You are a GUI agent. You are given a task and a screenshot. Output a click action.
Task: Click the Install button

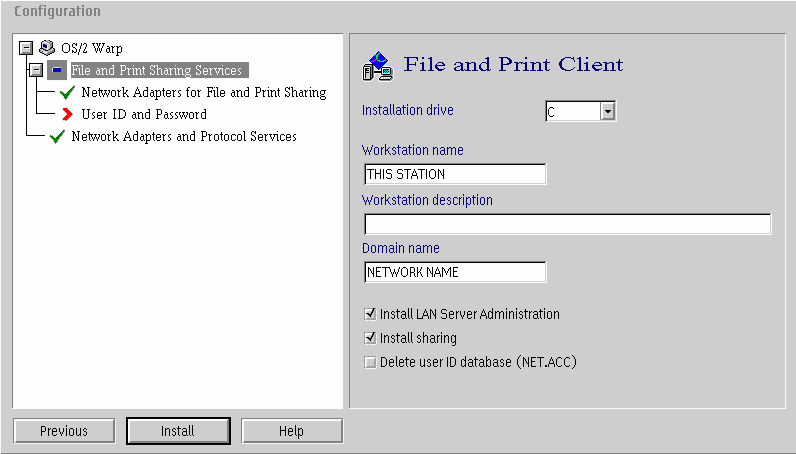(x=178, y=431)
